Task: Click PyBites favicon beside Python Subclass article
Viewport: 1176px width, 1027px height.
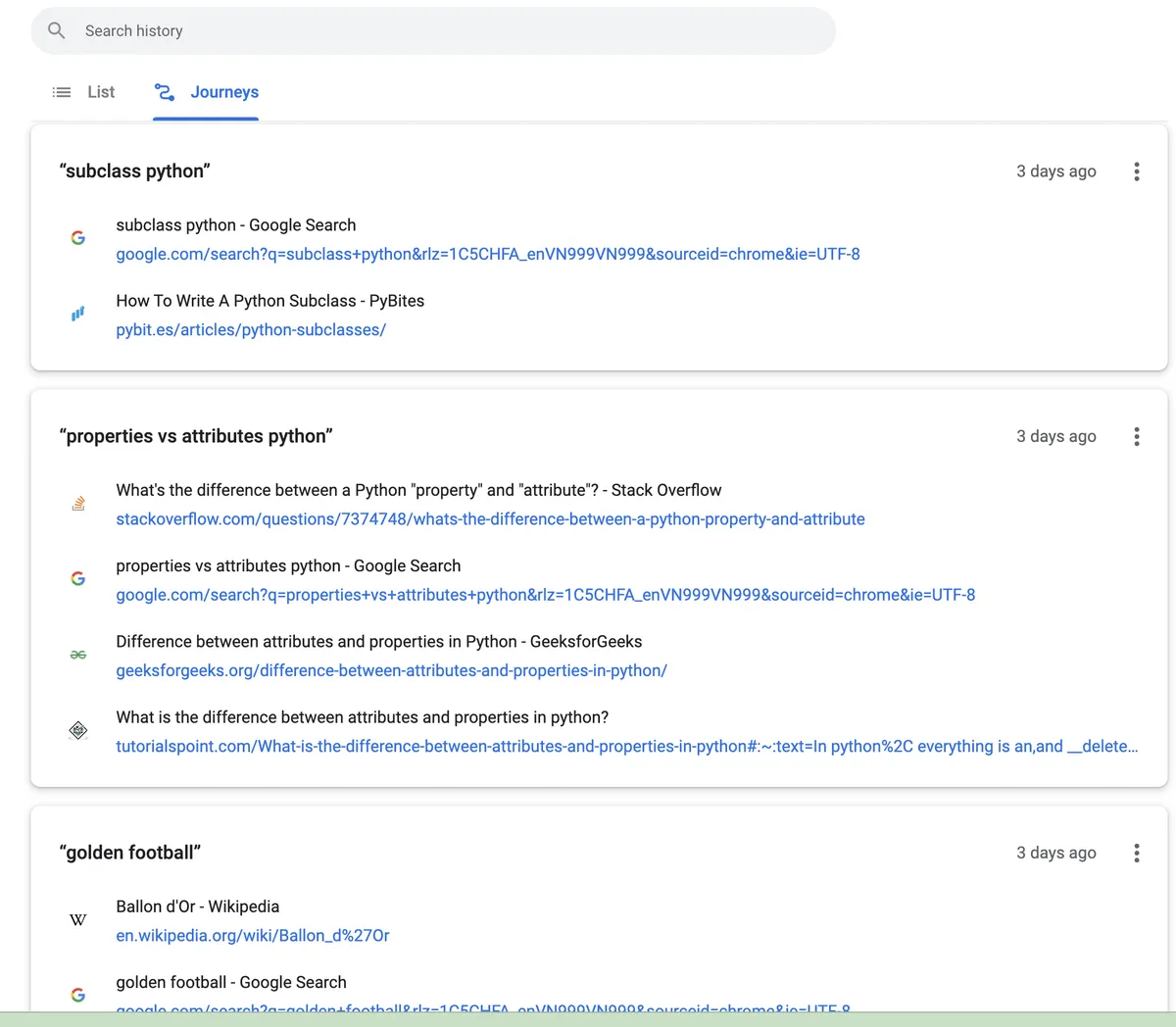Action: click(78, 314)
